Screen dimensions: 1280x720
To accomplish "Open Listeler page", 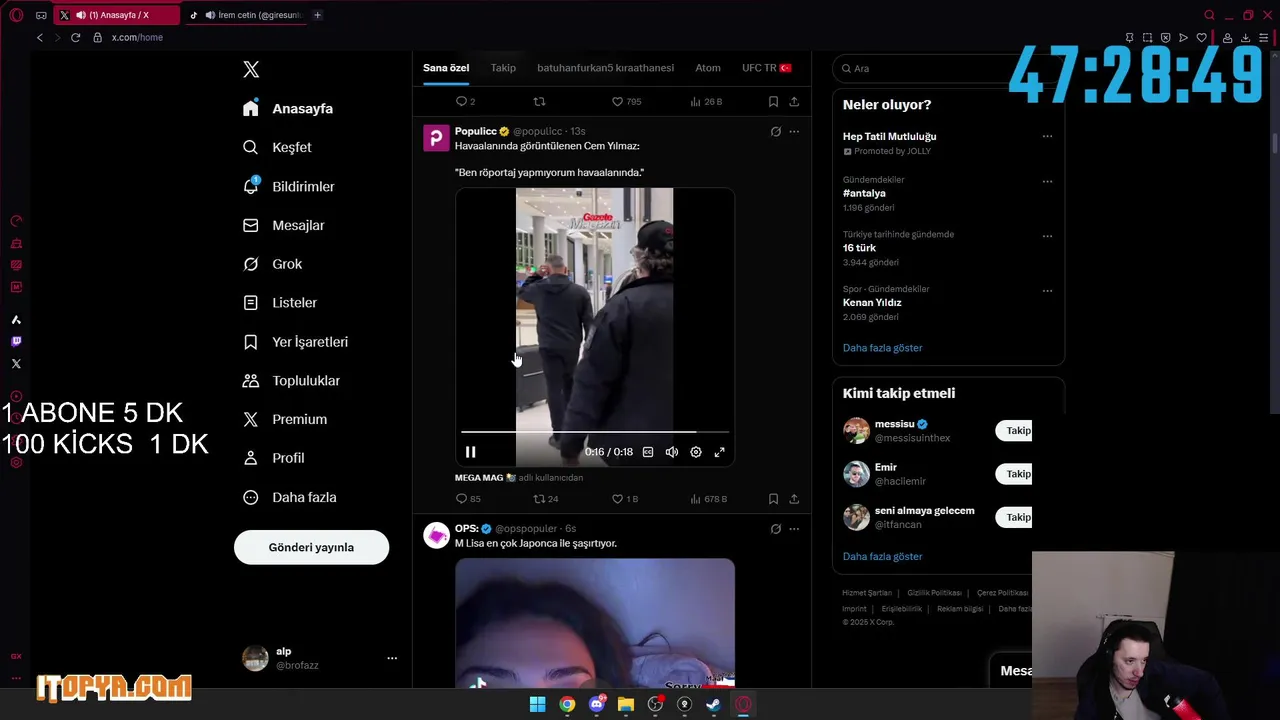I will [280, 302].
